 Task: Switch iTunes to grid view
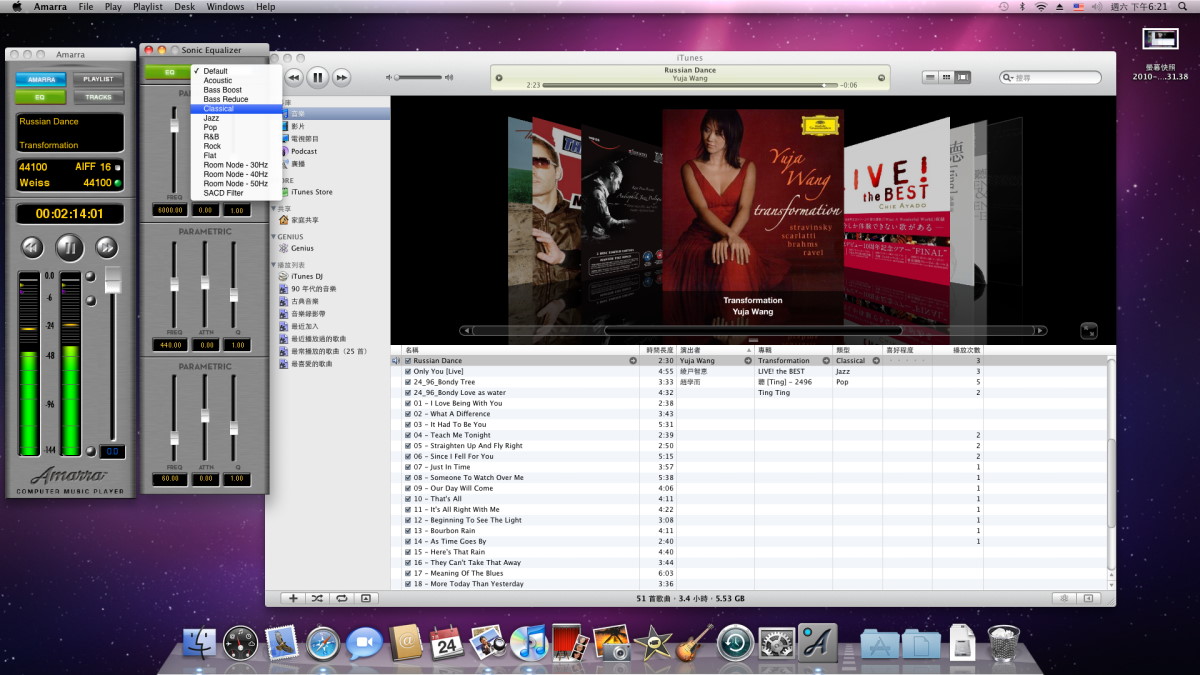pyautogui.click(x=947, y=77)
